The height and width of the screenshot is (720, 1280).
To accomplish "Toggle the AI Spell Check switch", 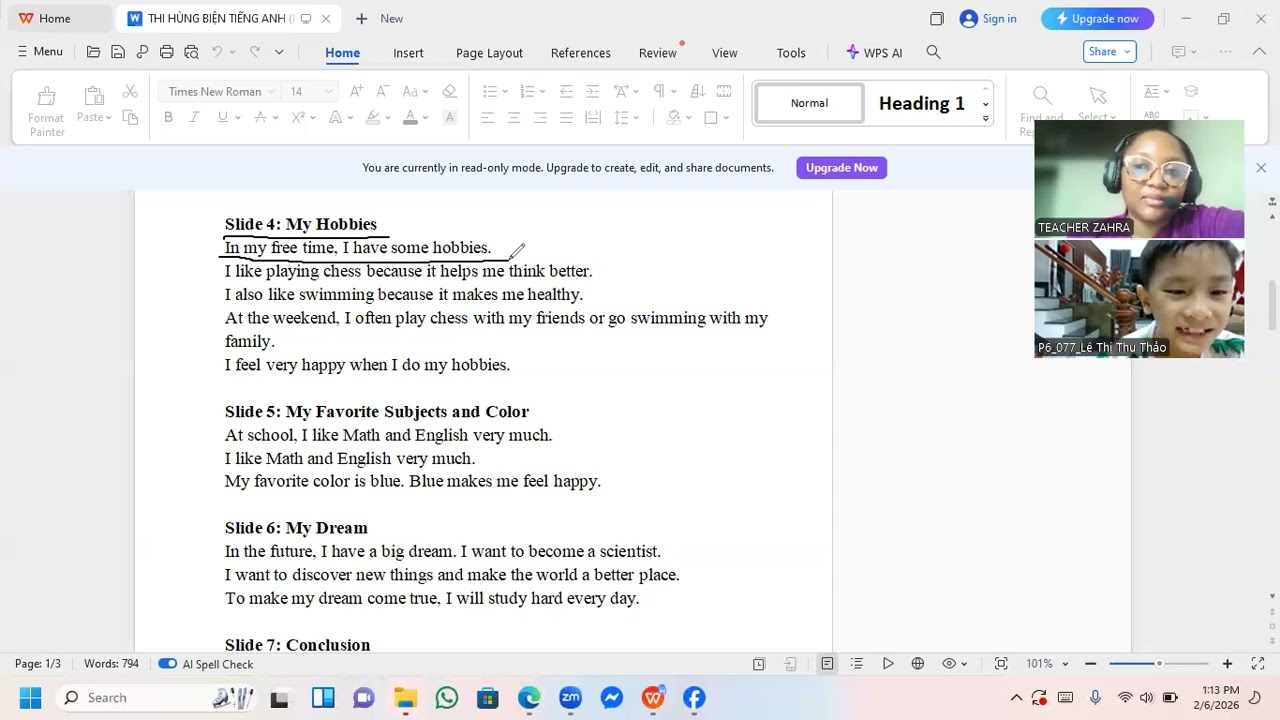I will point(167,664).
